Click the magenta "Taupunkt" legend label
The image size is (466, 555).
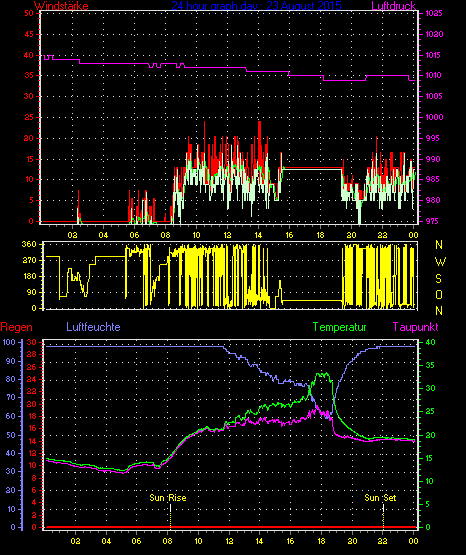pos(415,327)
